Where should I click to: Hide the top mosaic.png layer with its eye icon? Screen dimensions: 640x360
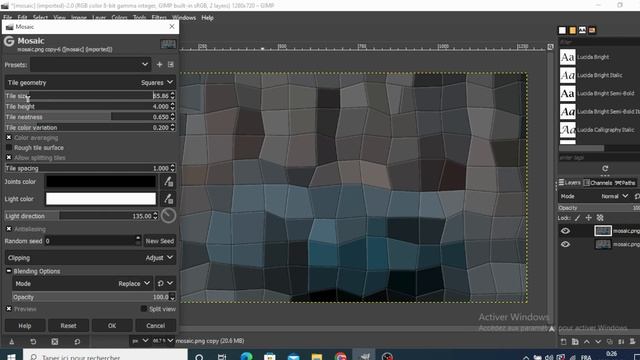coord(565,231)
